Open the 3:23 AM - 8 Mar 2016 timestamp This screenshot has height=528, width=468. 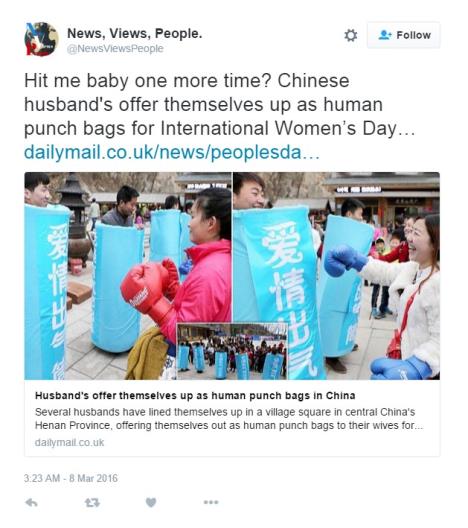pyautogui.click(x=71, y=478)
